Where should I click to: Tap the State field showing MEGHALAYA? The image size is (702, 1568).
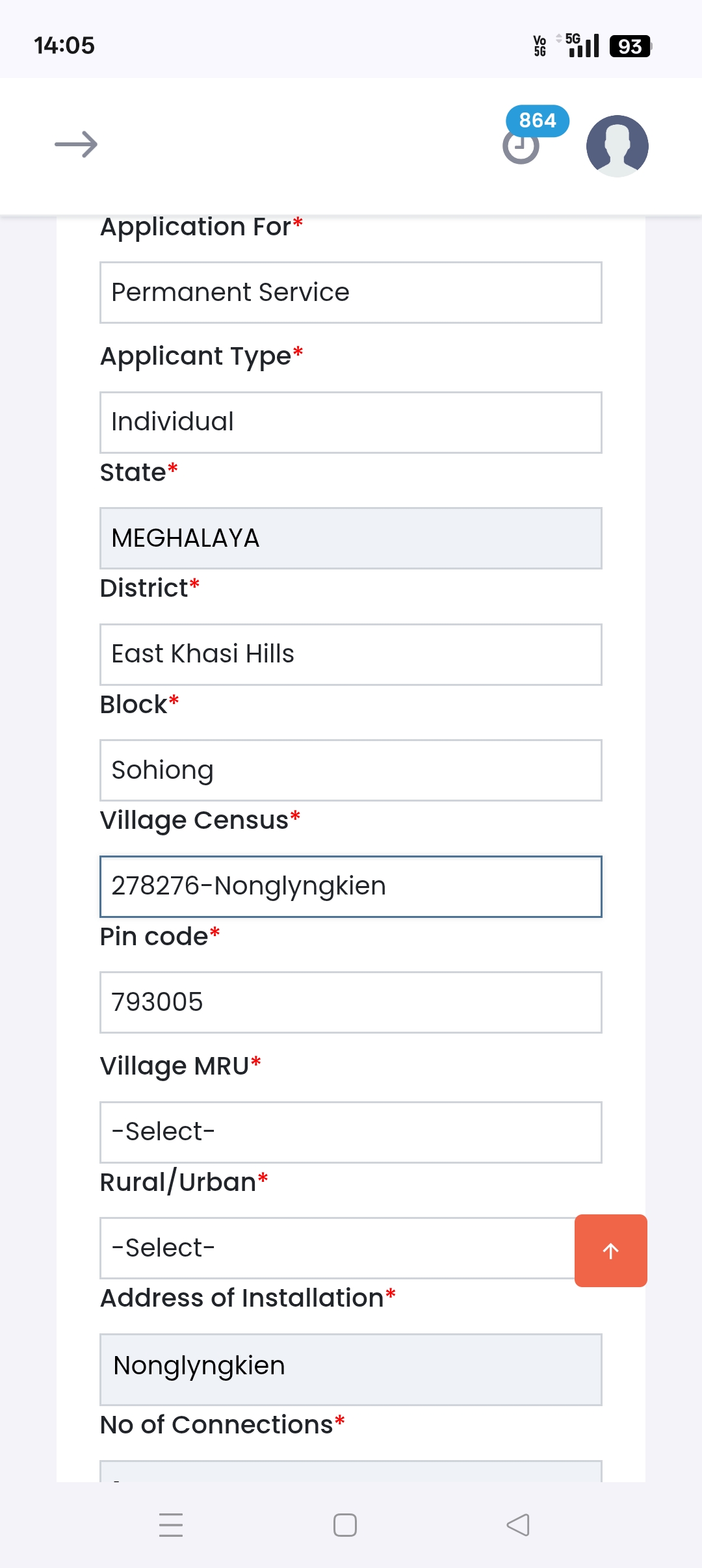(350, 538)
